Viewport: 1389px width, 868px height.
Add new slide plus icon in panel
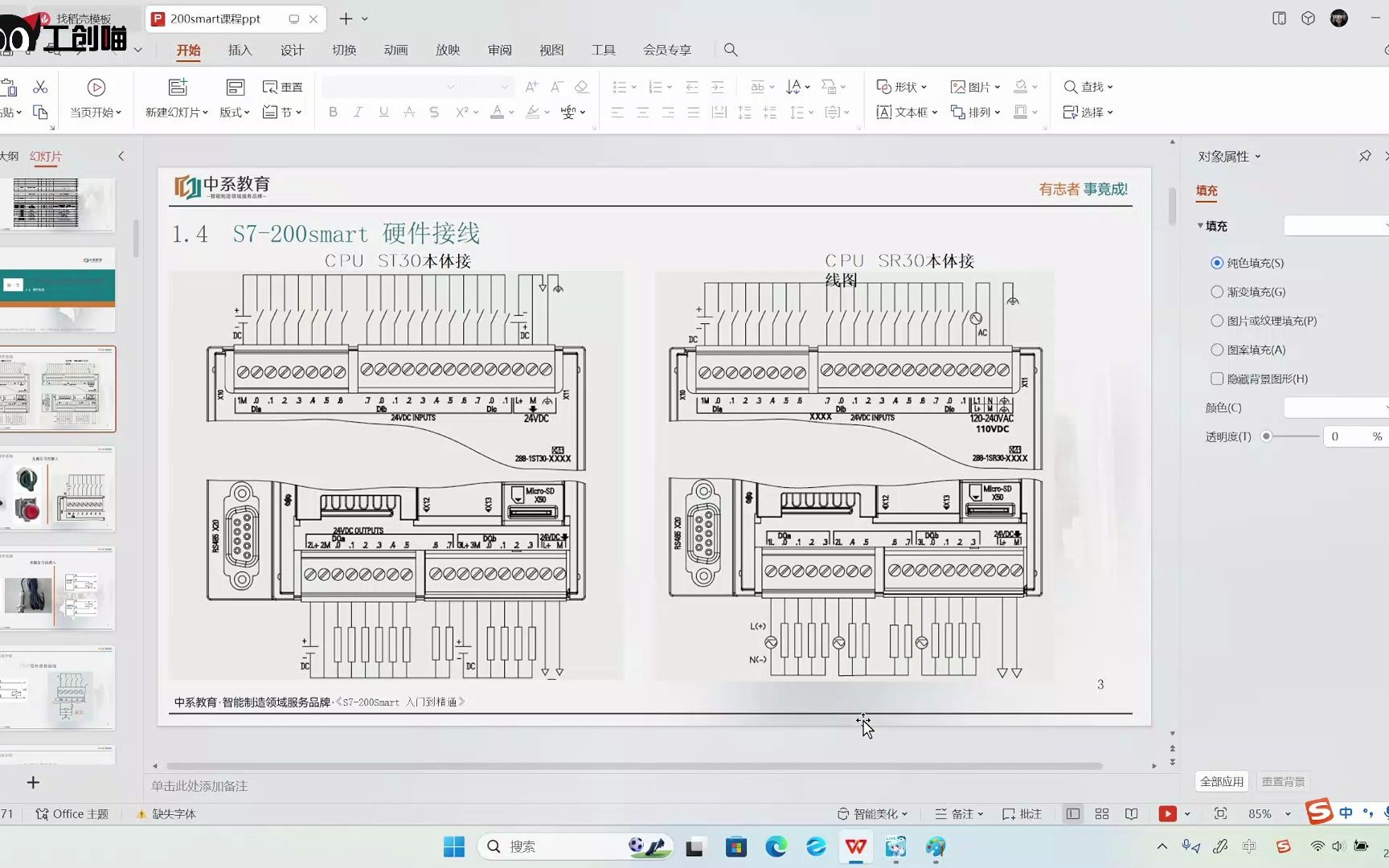point(33,783)
